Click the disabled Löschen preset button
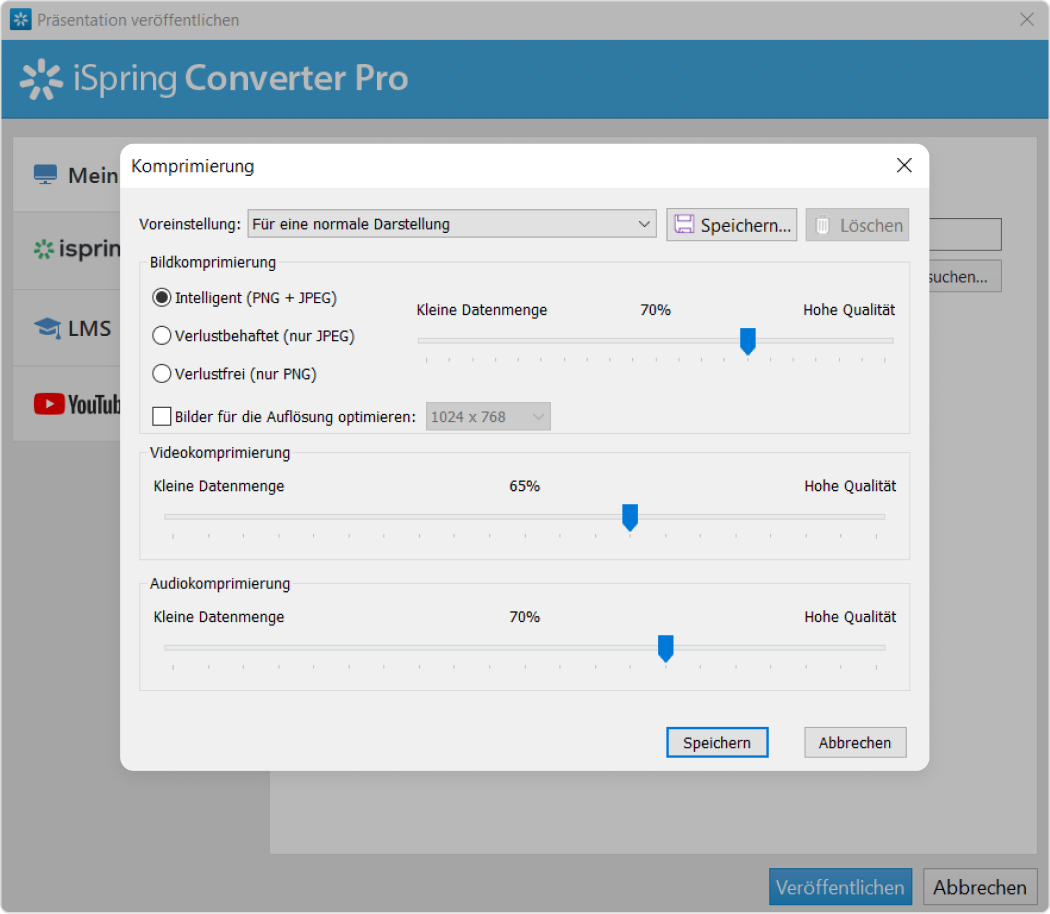This screenshot has width=1050, height=914. (857, 224)
